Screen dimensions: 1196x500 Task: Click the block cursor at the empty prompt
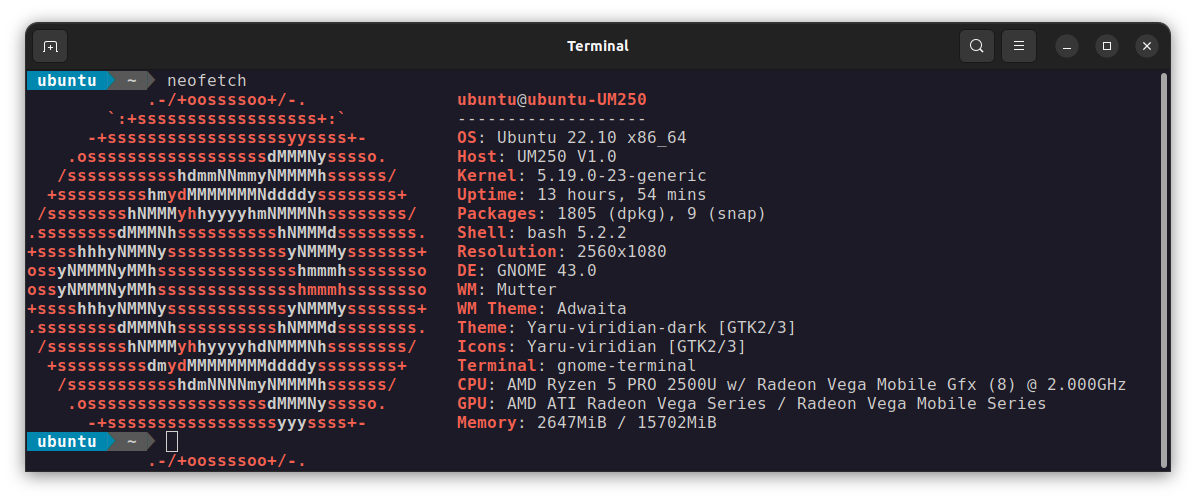tap(172, 441)
